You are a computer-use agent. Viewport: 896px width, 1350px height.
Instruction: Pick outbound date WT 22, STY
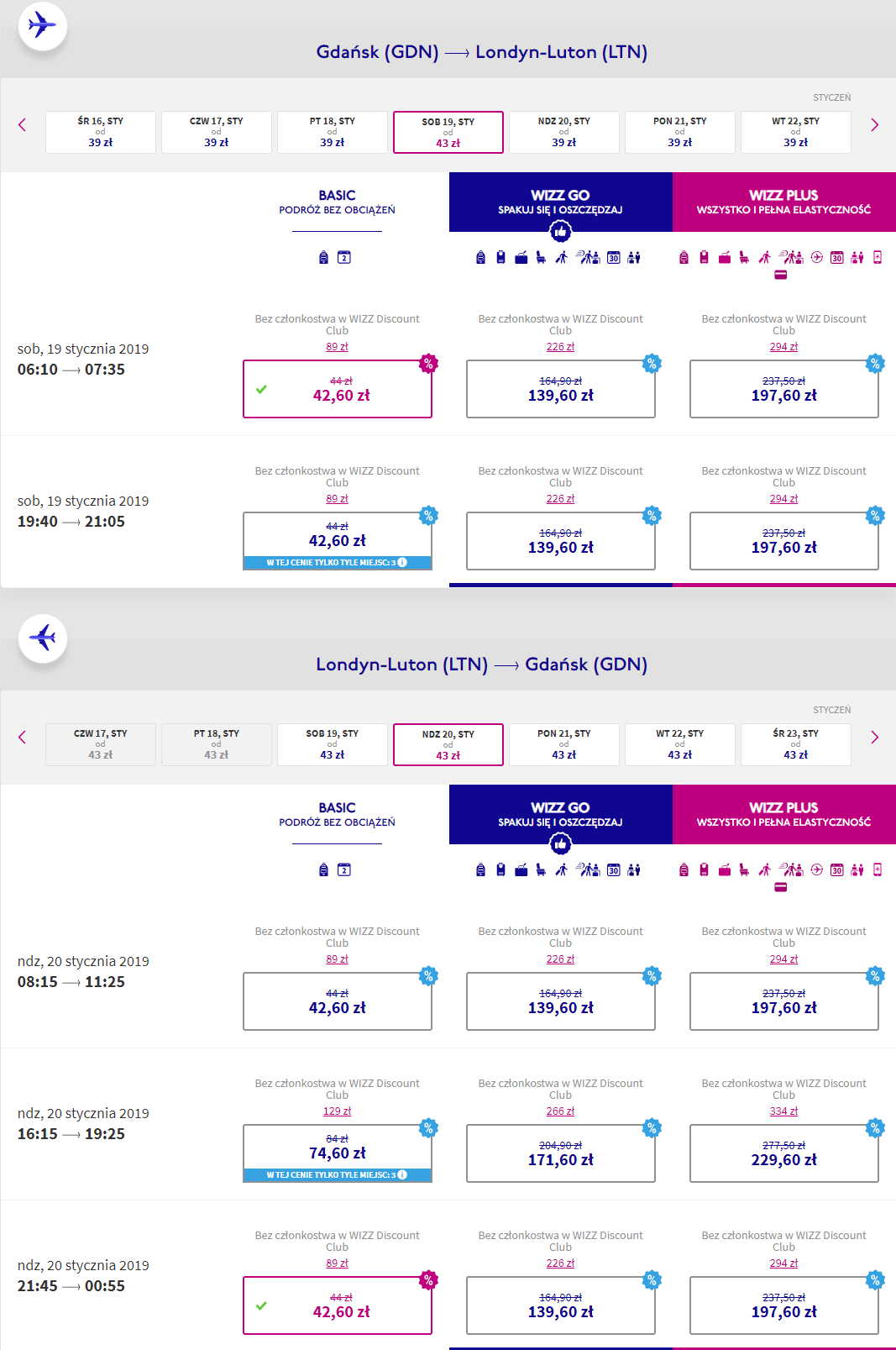[796, 132]
